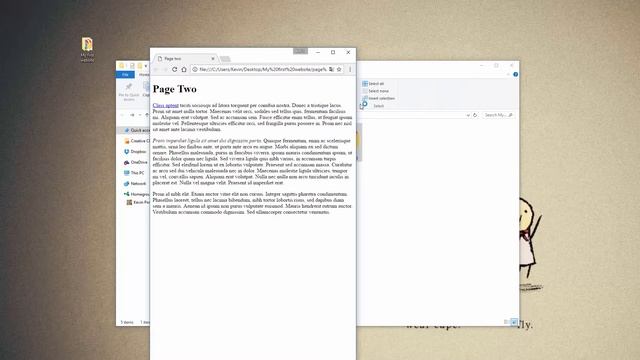Go up one folder in Explorer

(x=147, y=115)
